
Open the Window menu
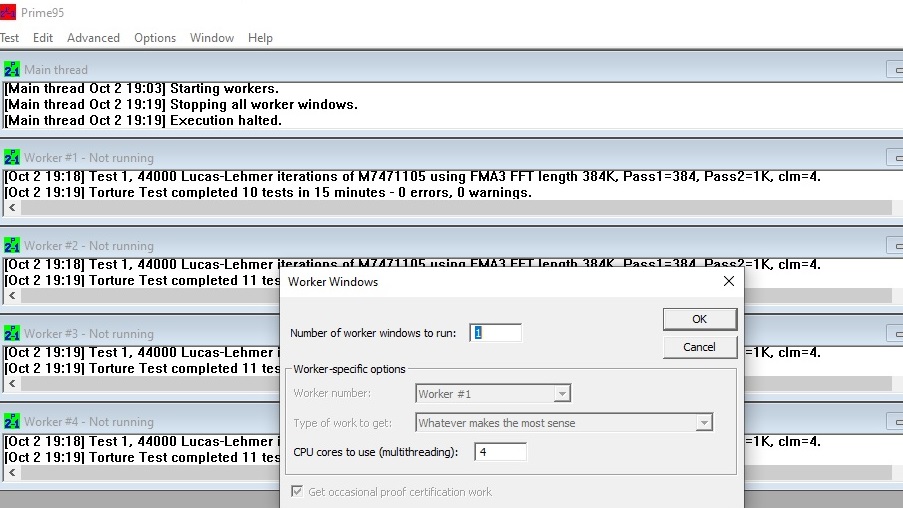[x=212, y=38]
